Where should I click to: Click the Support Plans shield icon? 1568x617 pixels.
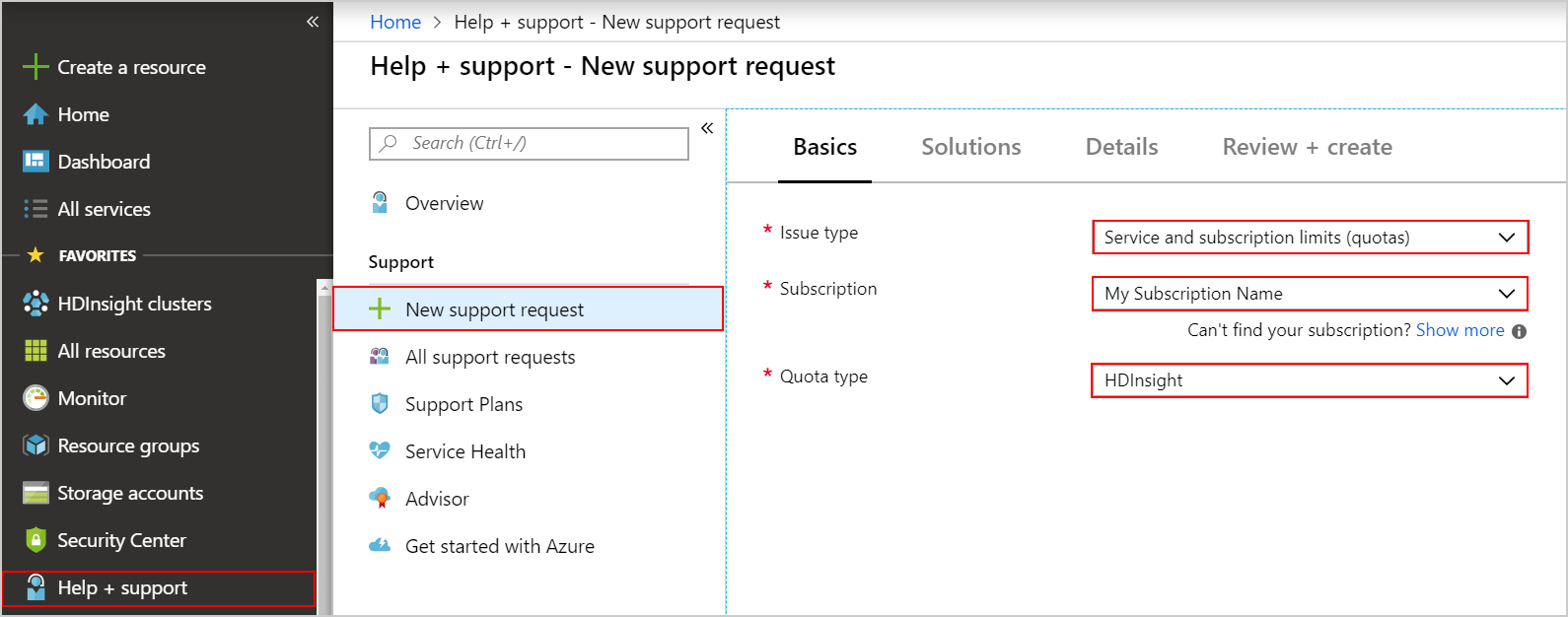pos(380,404)
